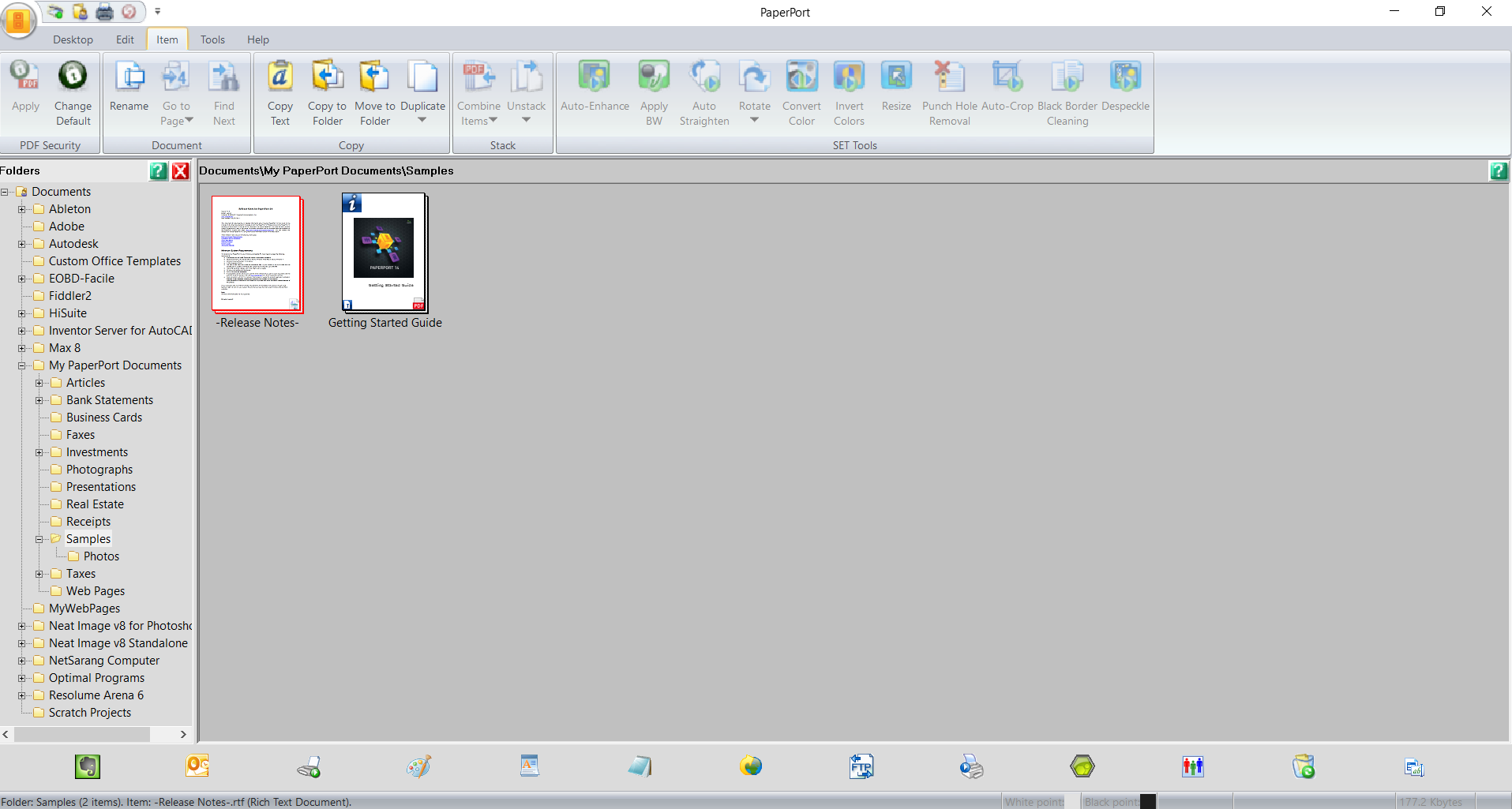Select the Receipts folder
This screenshot has width=1512, height=809.
pos(88,522)
